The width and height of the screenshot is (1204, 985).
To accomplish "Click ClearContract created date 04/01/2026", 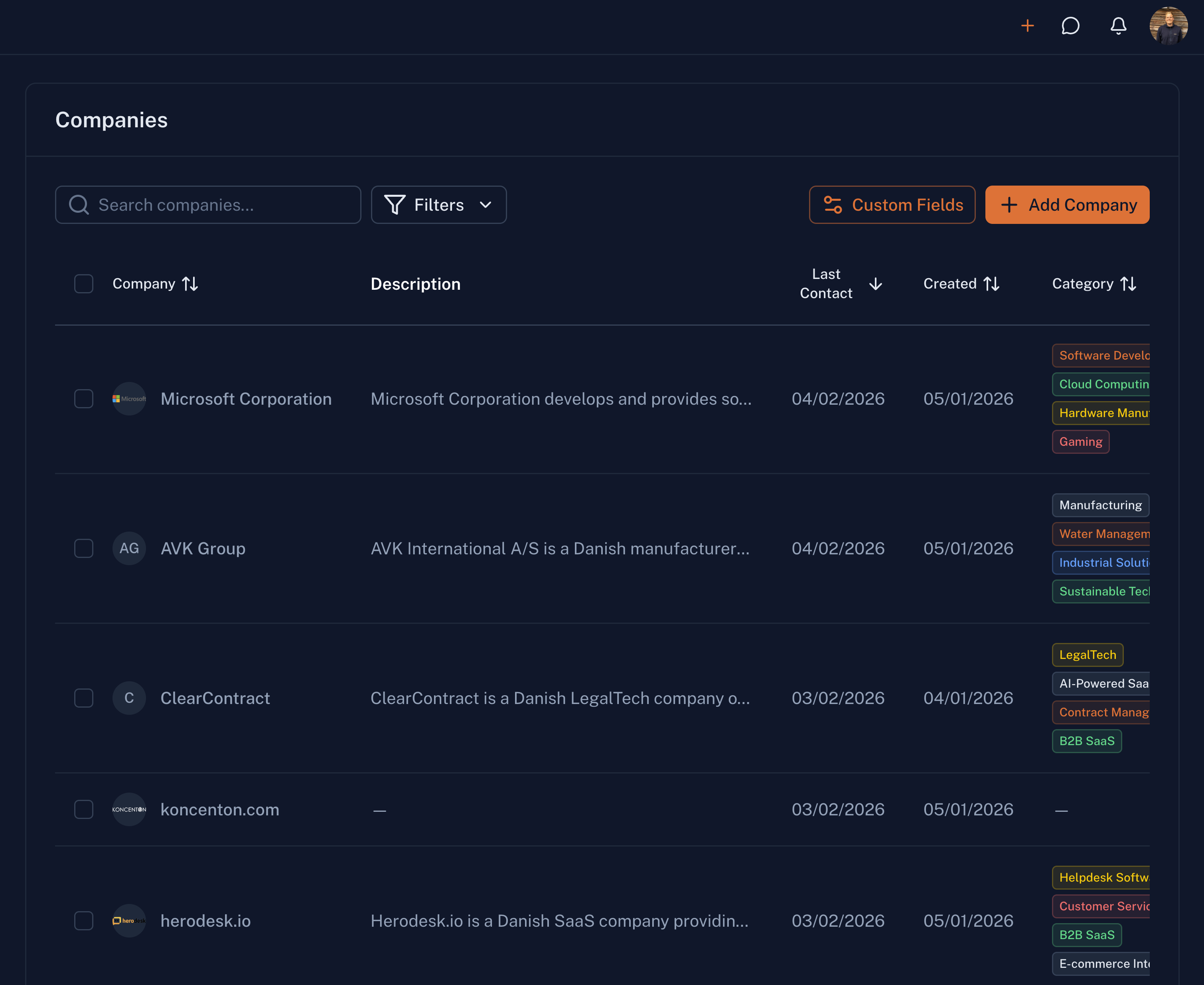I will click(968, 698).
